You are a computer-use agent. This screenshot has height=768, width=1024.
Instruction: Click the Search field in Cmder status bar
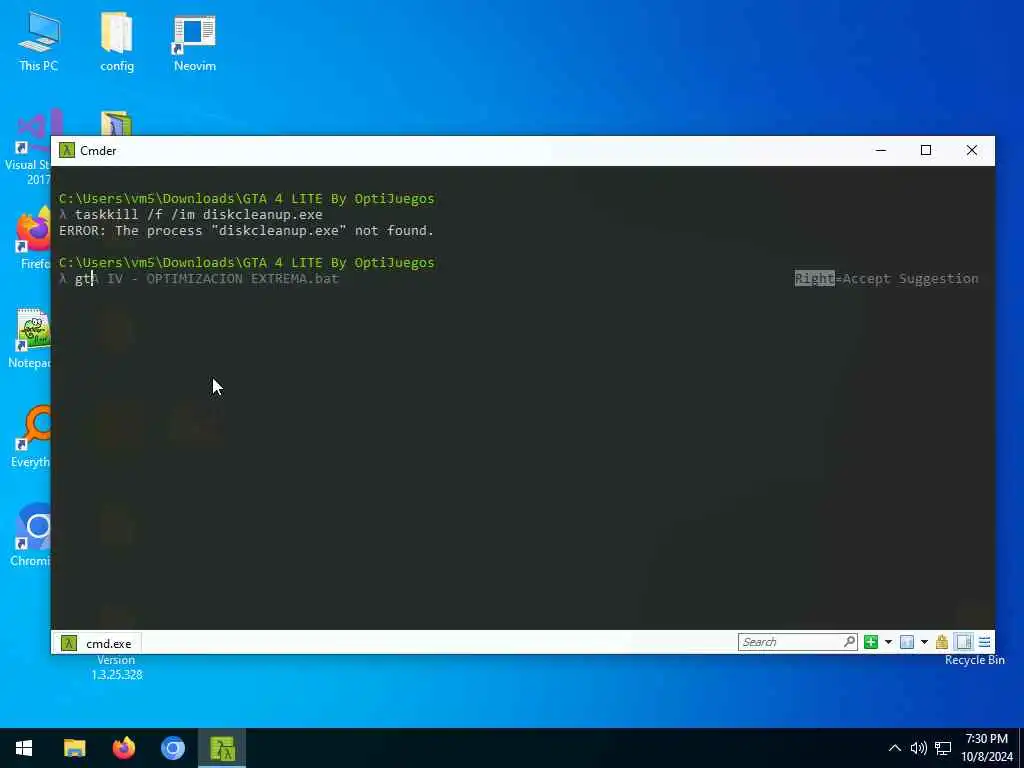797,642
